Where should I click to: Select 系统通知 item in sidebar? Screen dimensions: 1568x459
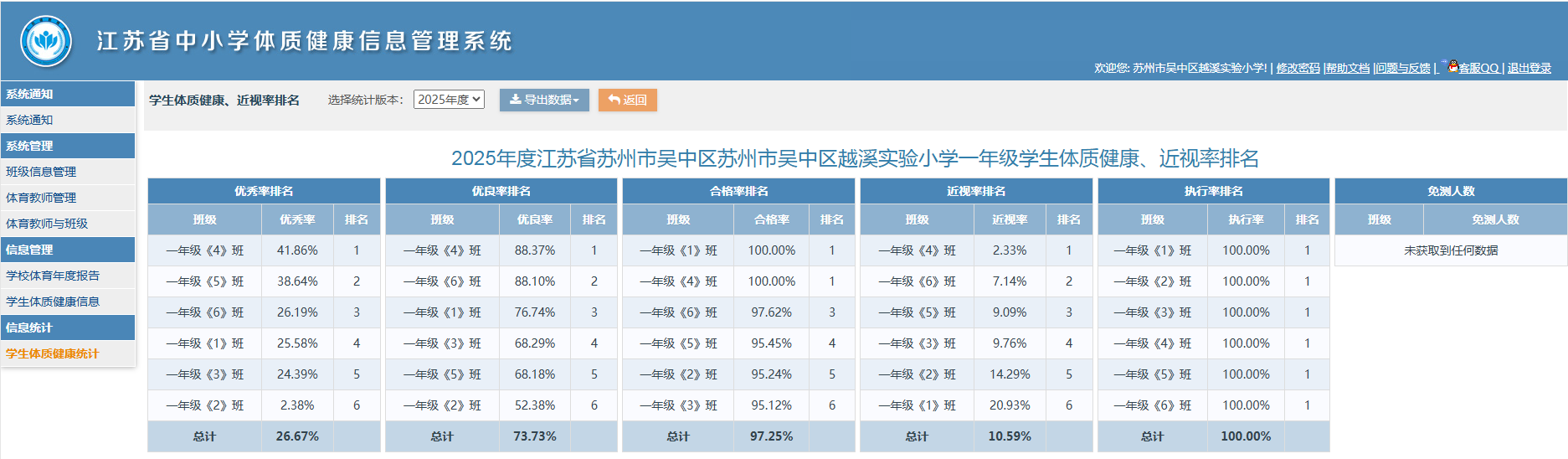pyautogui.click(x=30, y=120)
